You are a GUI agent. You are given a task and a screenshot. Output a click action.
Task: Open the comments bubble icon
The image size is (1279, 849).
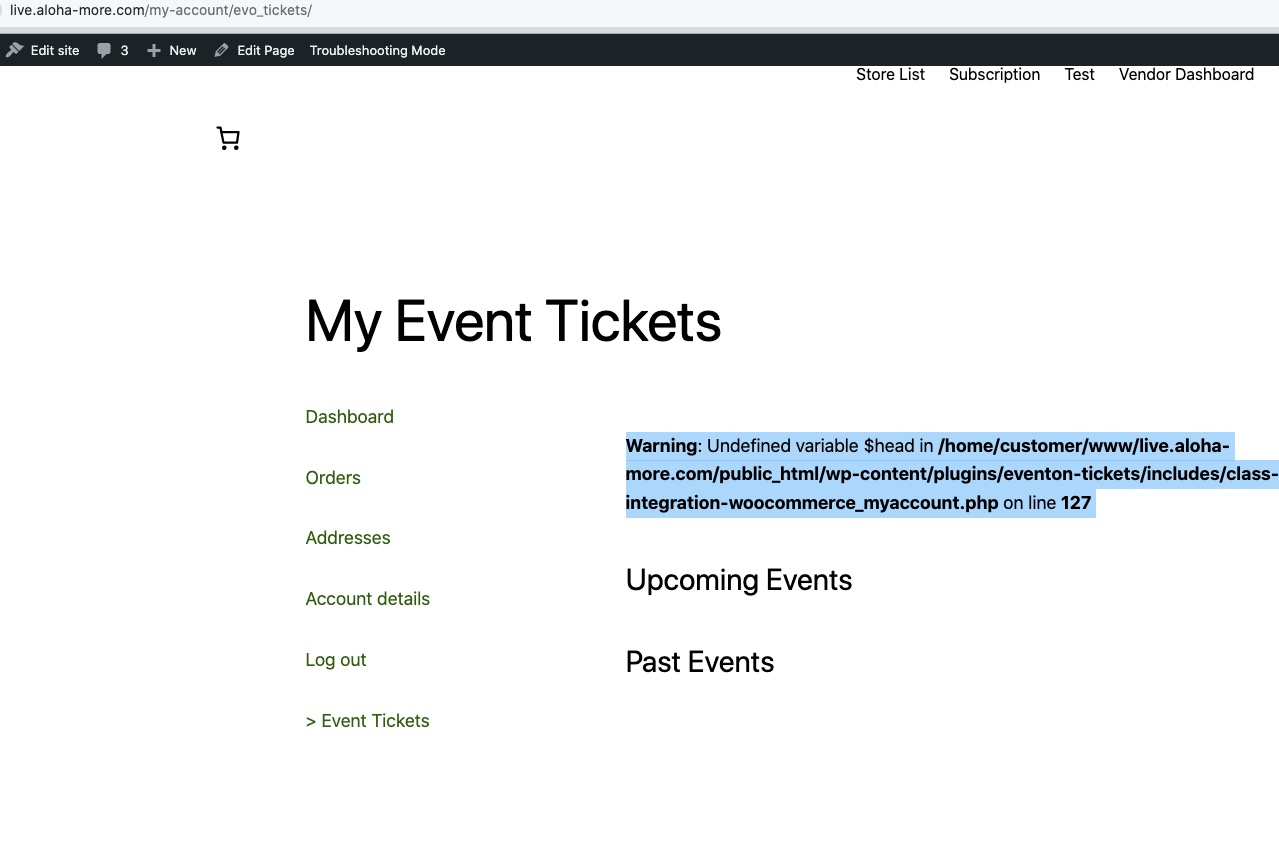(104, 50)
